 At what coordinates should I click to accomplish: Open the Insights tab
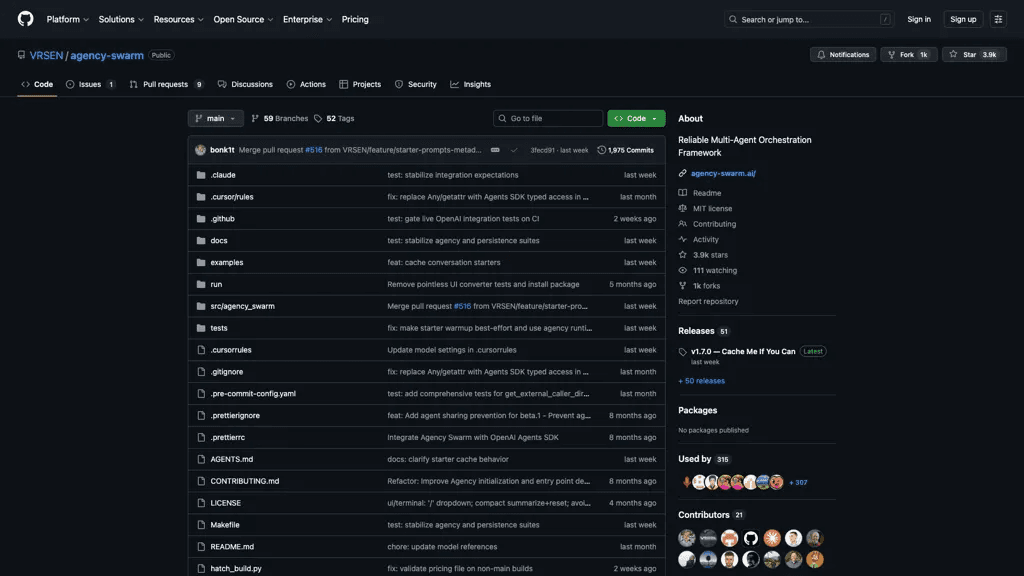[470, 84]
